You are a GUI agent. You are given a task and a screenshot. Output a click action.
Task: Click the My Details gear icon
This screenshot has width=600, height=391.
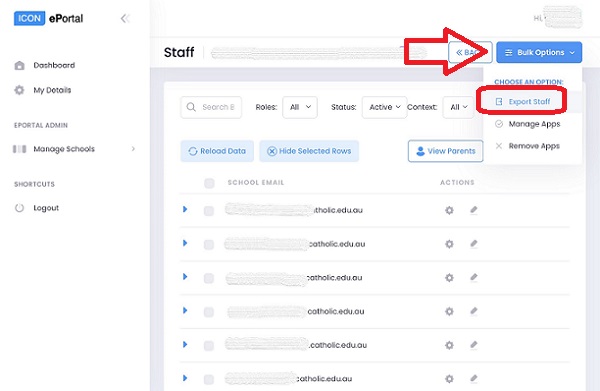(19, 90)
